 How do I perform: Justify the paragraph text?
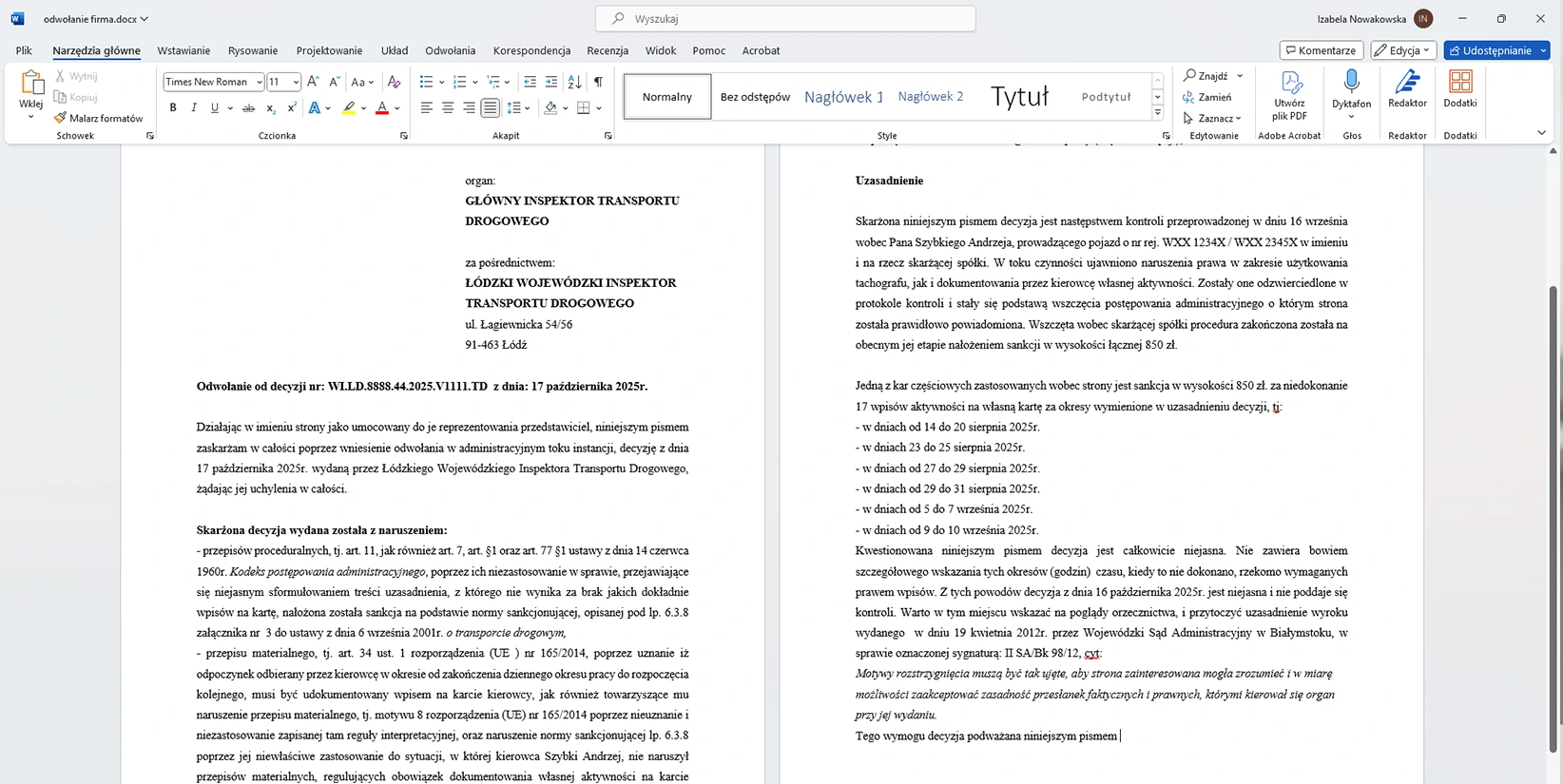[490, 108]
